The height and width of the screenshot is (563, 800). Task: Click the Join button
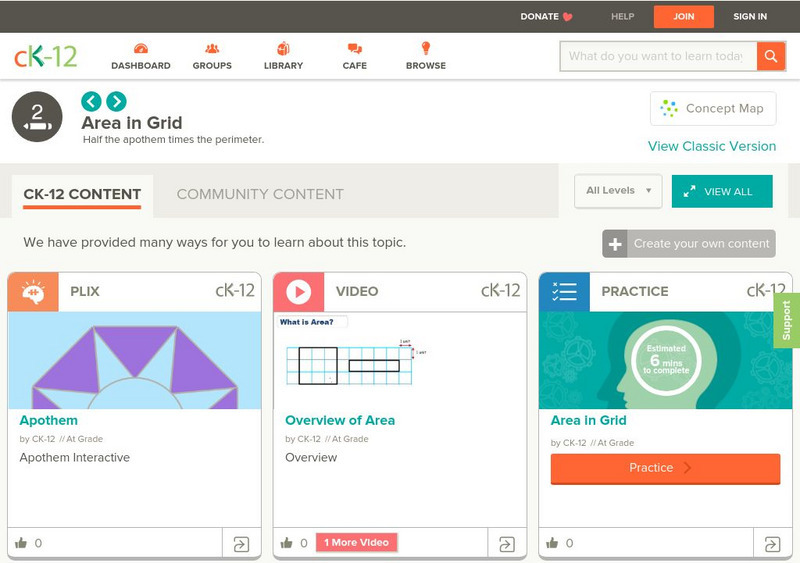pos(684,16)
